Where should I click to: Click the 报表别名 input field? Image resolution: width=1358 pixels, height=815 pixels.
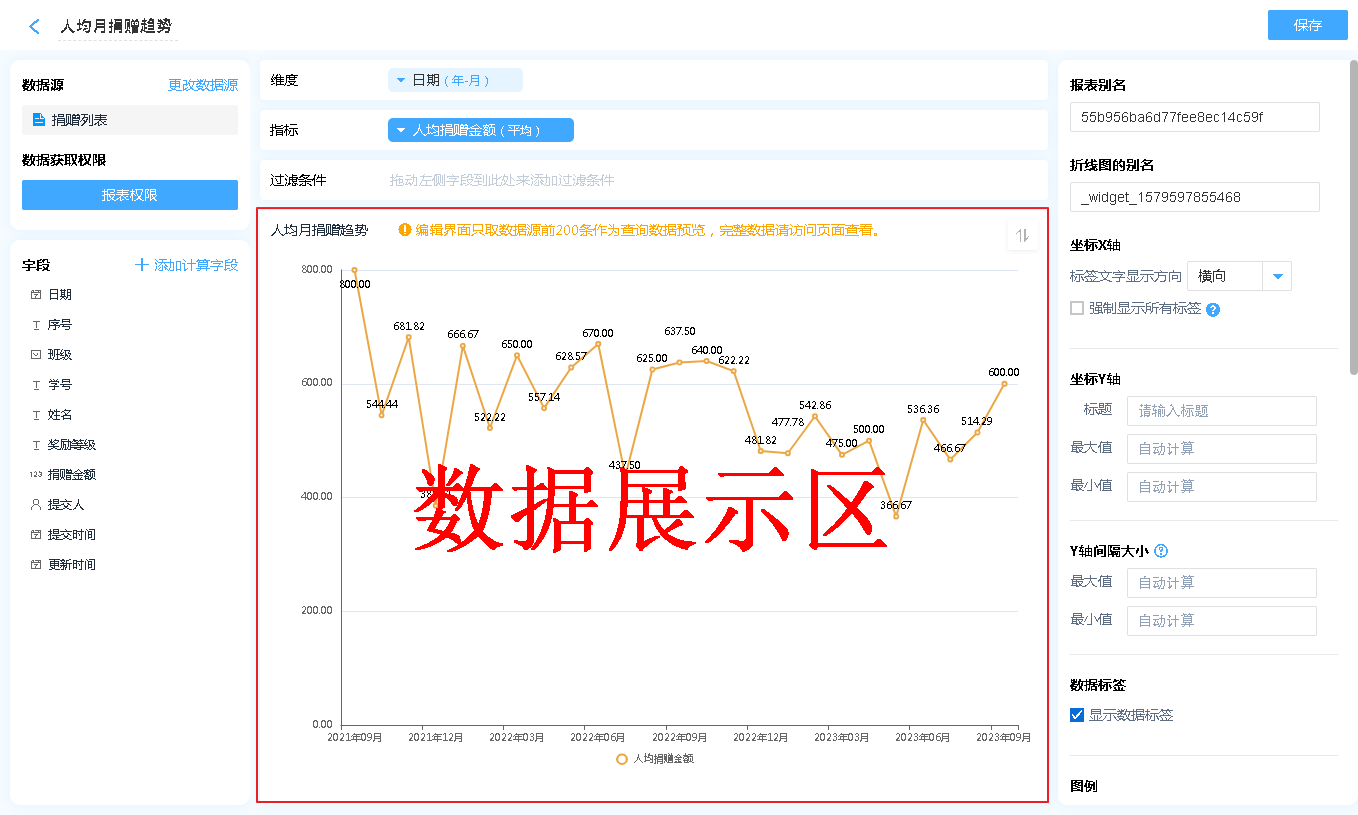[x=1194, y=117]
